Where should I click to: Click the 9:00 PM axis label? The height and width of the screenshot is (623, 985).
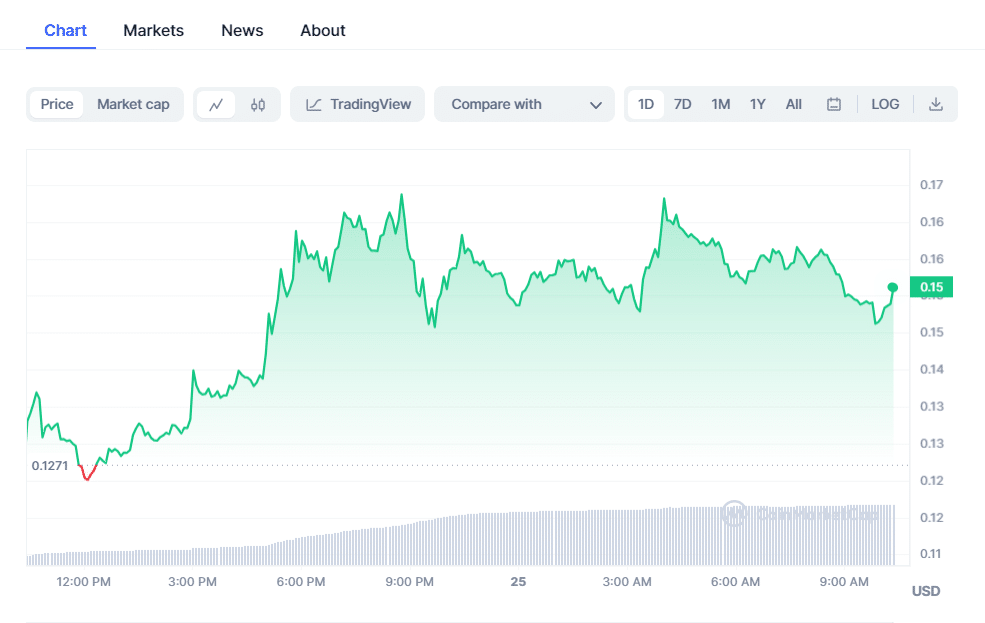(x=410, y=582)
